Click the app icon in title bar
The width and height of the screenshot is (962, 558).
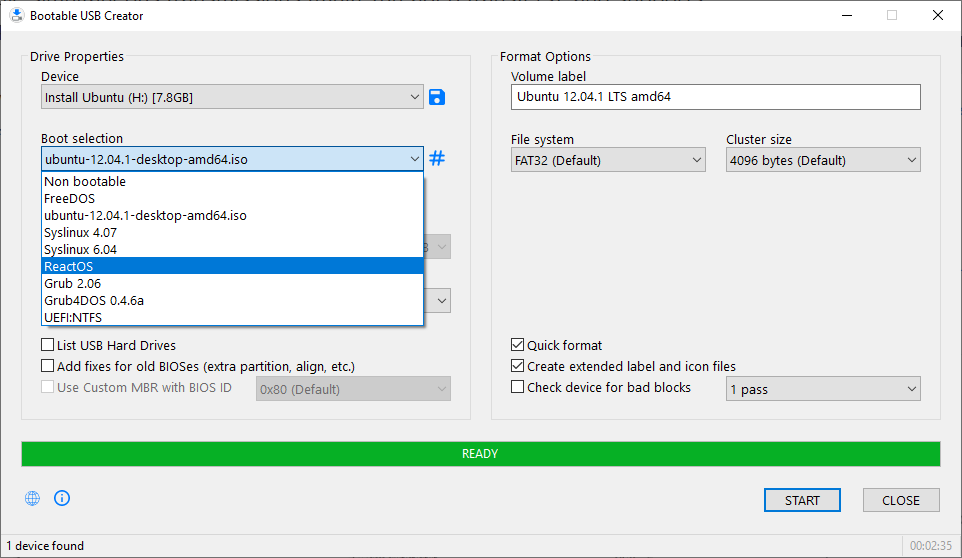coord(16,15)
